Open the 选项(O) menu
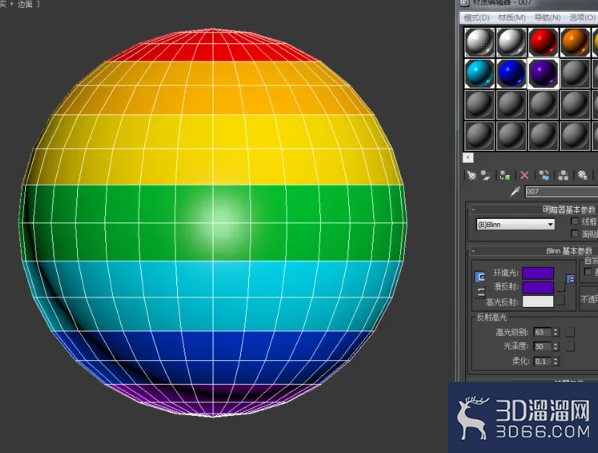Viewport: 598px width, 453px height. [x=582, y=18]
